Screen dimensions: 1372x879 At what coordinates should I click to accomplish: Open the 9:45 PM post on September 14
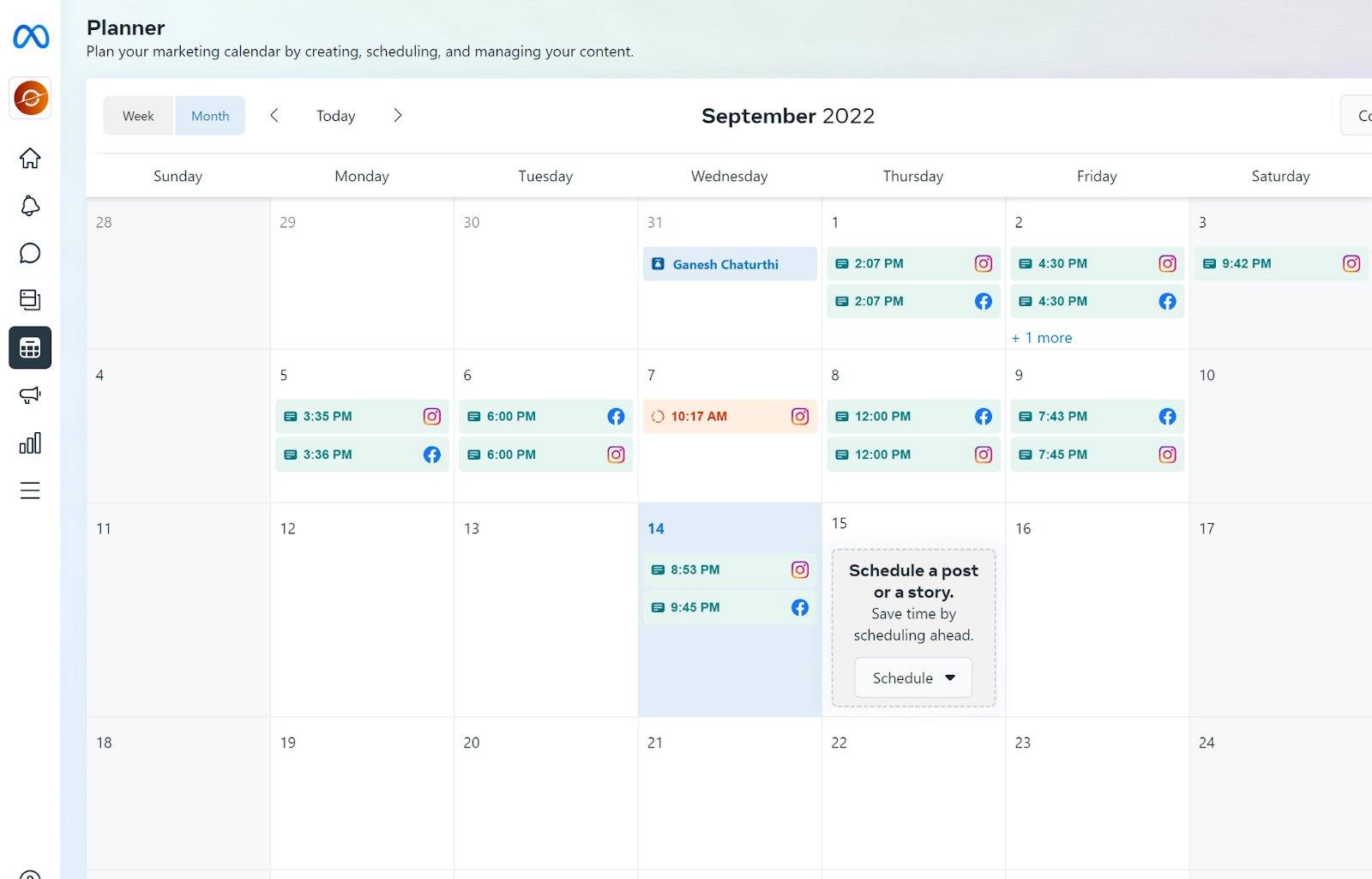pyautogui.click(x=730, y=607)
